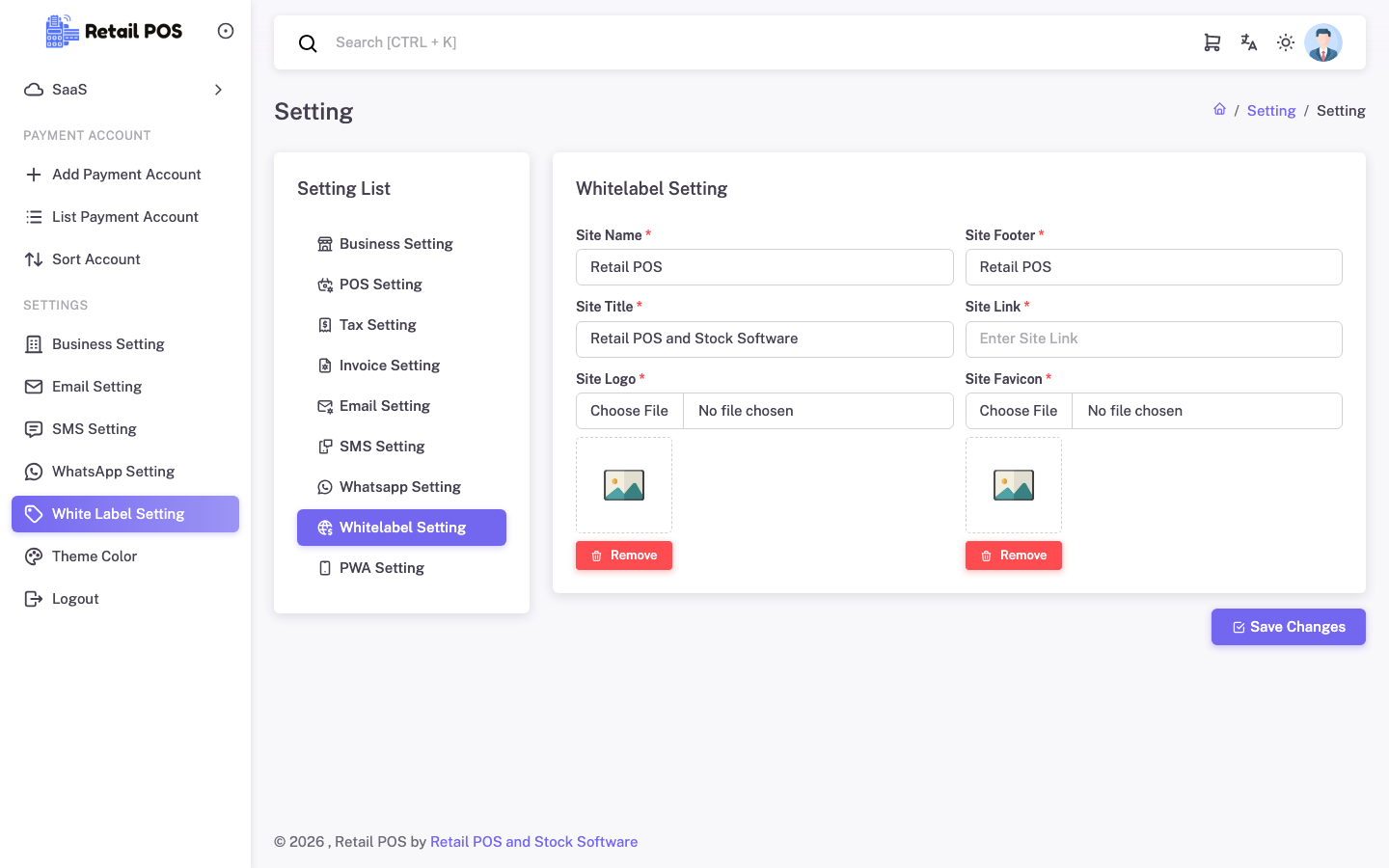Open the shopping cart icon in header
This screenshot has width=1389, height=868.
click(1212, 42)
